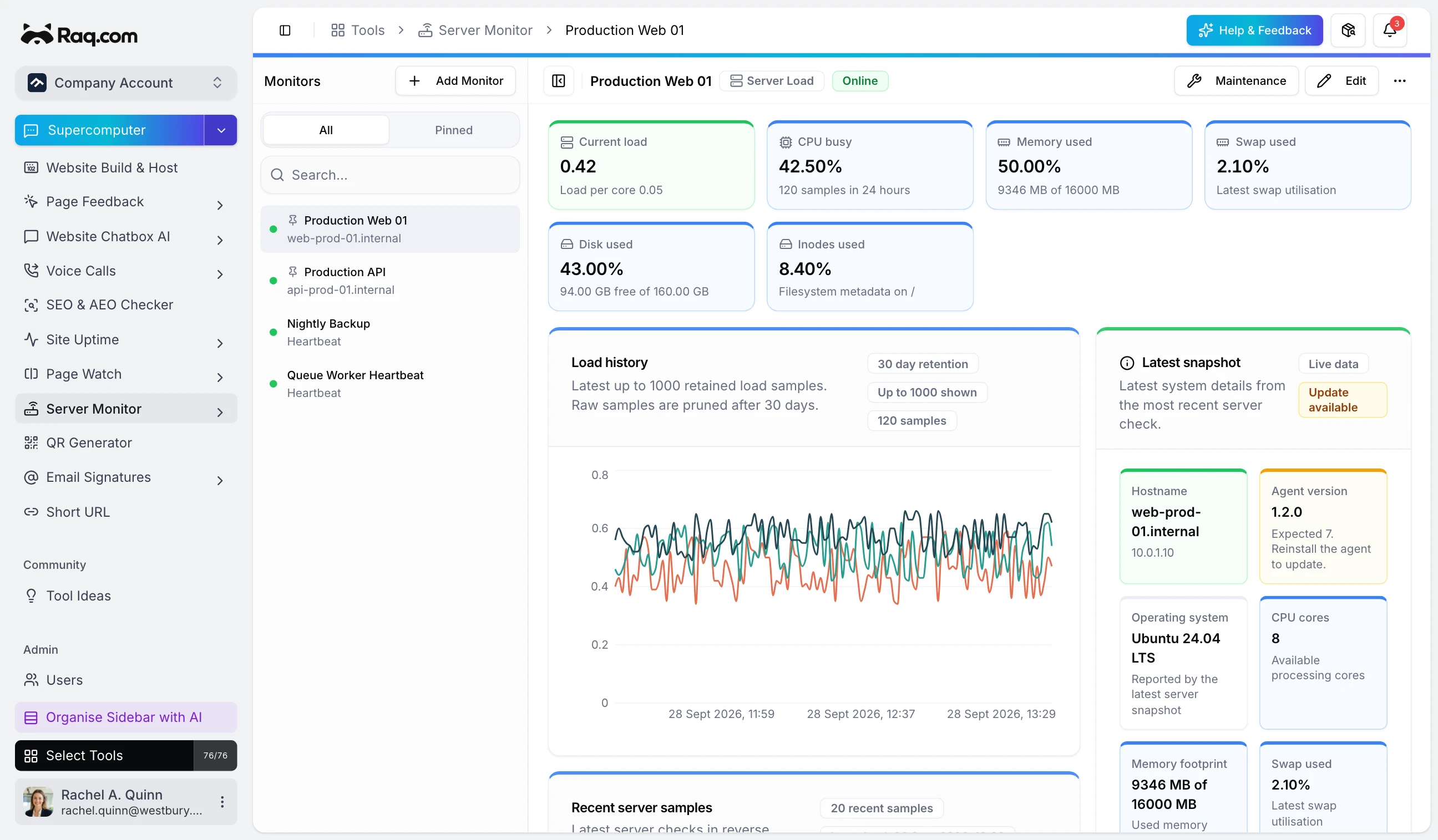Screen dimensions: 1438x840
Task: Click the Page Feedback sparkle cursor icon
Action: click(x=31, y=201)
